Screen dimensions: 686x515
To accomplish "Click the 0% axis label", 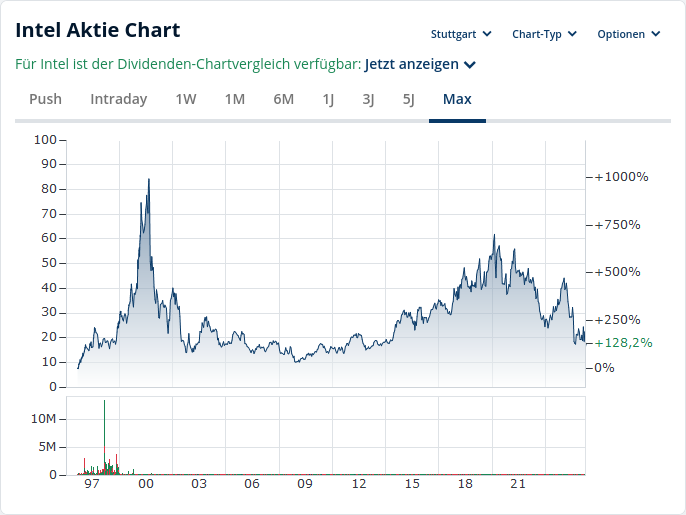I will tap(604, 368).
